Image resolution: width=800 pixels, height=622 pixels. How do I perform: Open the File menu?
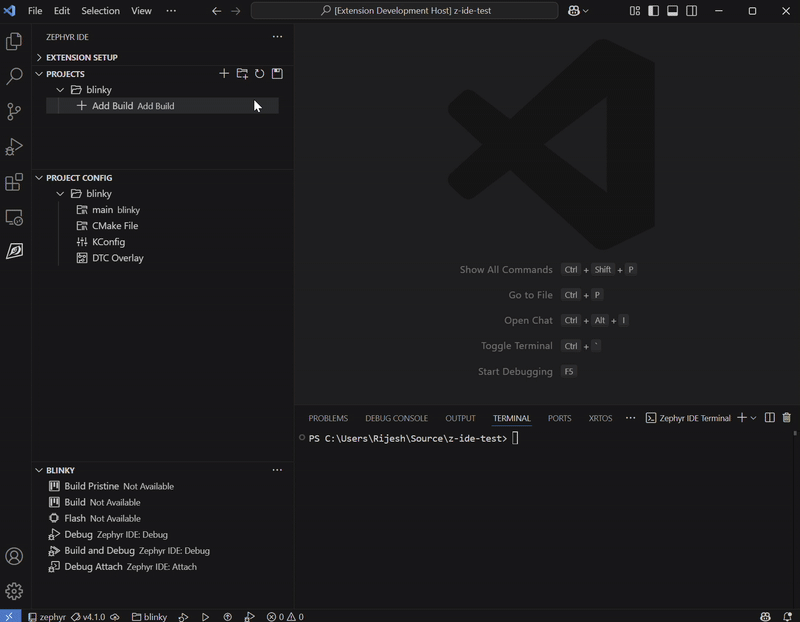35,11
